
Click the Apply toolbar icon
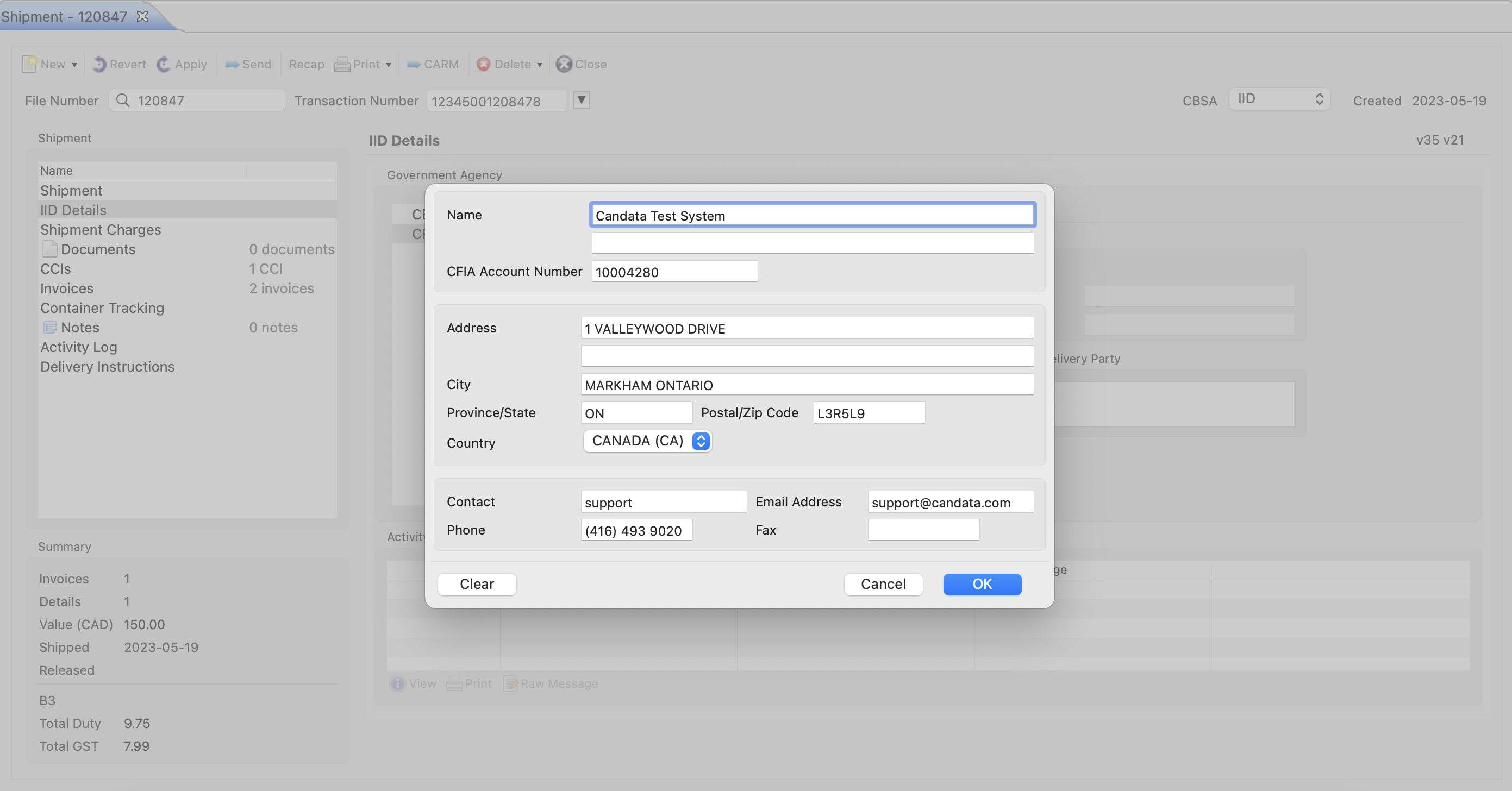point(164,64)
